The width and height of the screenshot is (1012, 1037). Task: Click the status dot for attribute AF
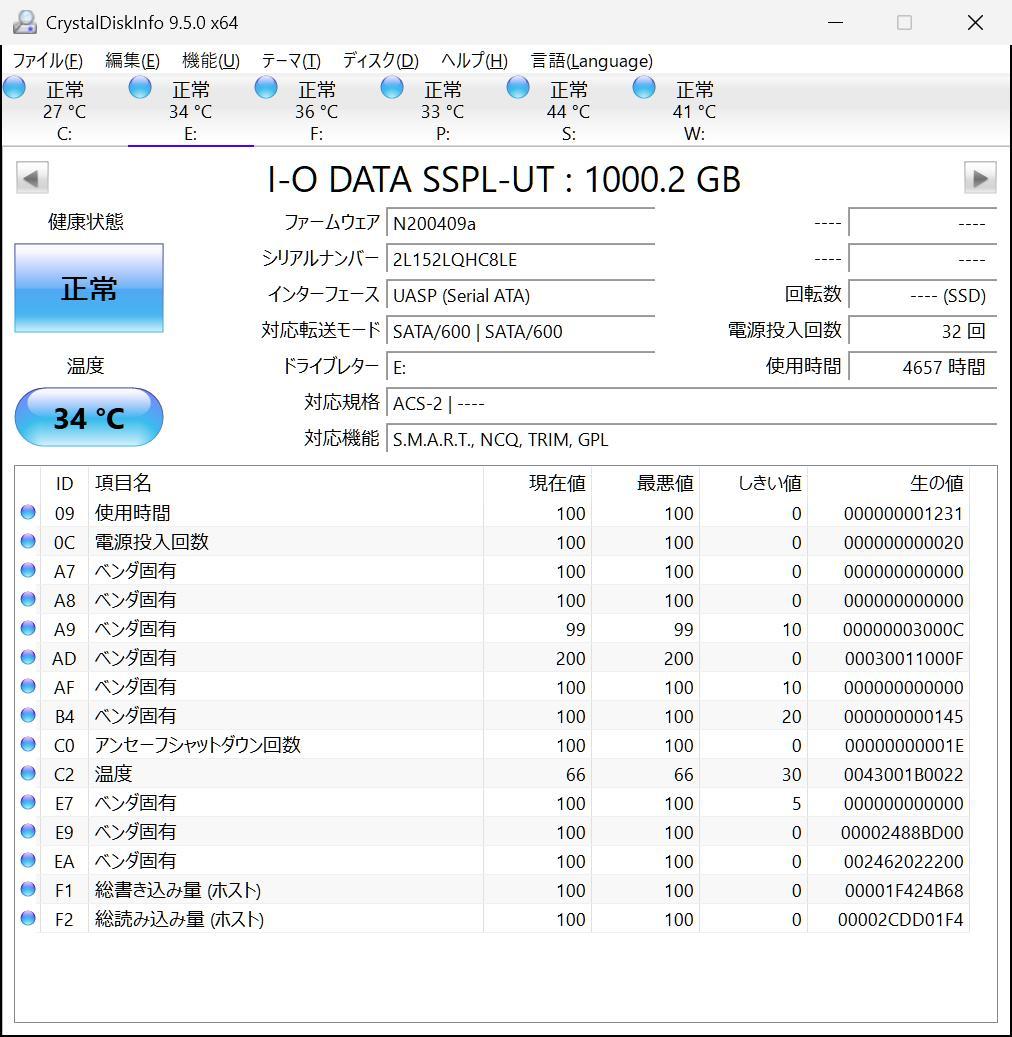pos(28,686)
